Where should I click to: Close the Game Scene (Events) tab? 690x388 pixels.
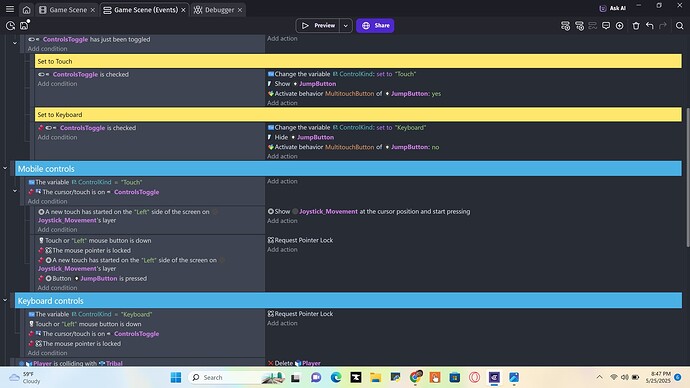coord(184,10)
